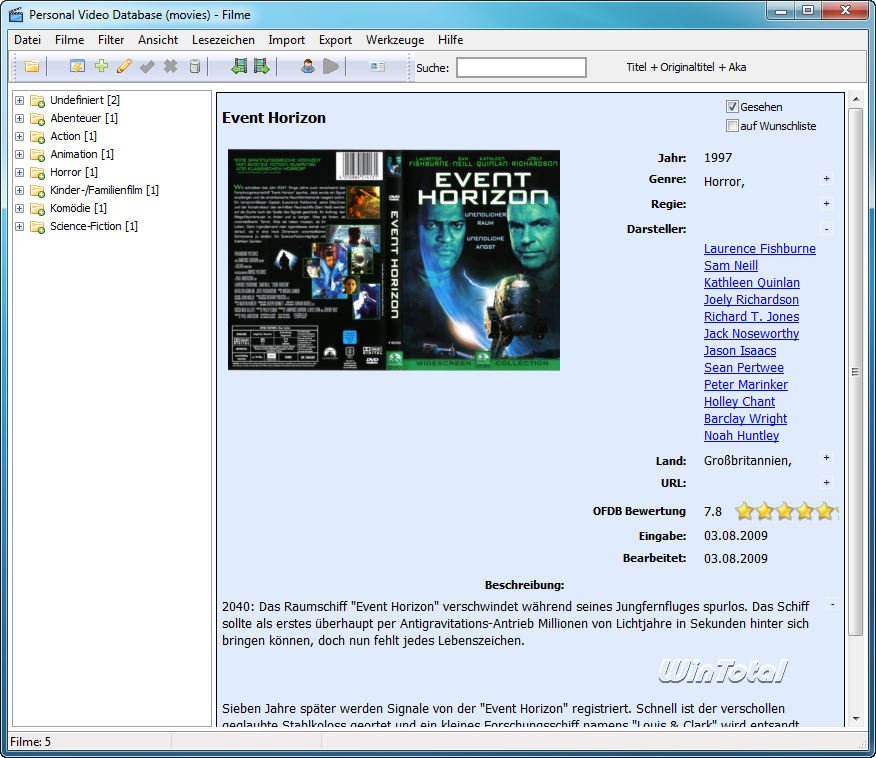The height and width of the screenshot is (758, 876).
Task: Click the quick add wizard toolbar icon
Action: [x=77, y=67]
